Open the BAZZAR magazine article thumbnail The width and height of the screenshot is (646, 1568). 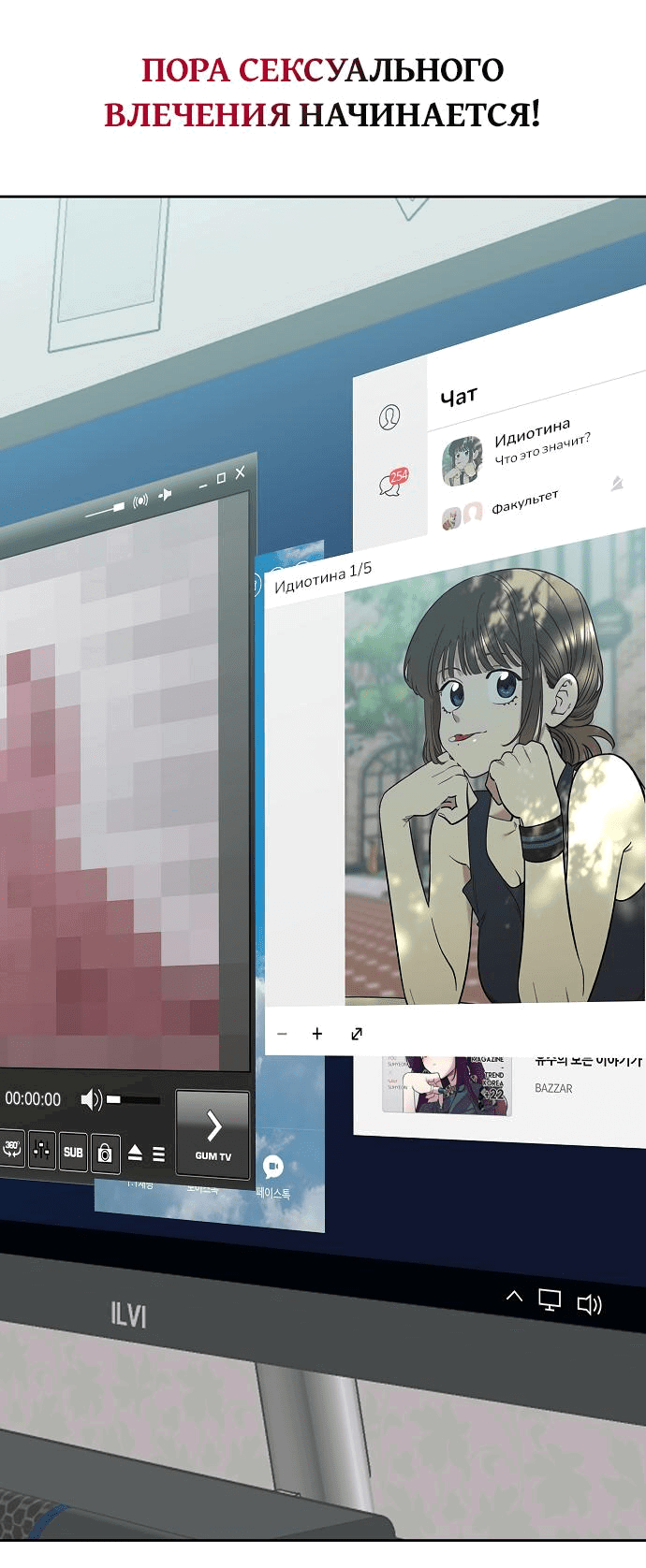[x=448, y=1085]
